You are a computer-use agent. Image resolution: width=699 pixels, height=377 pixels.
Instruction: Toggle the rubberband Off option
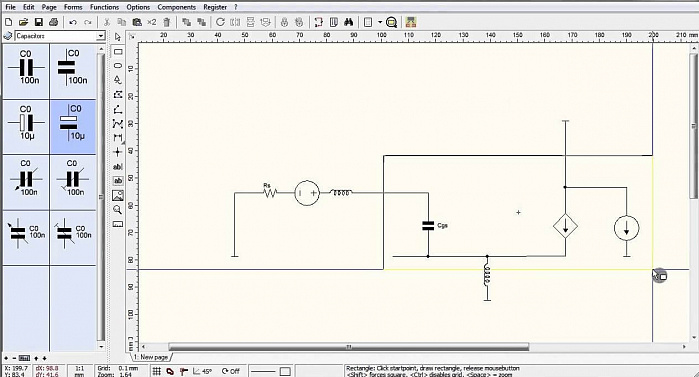(230, 371)
